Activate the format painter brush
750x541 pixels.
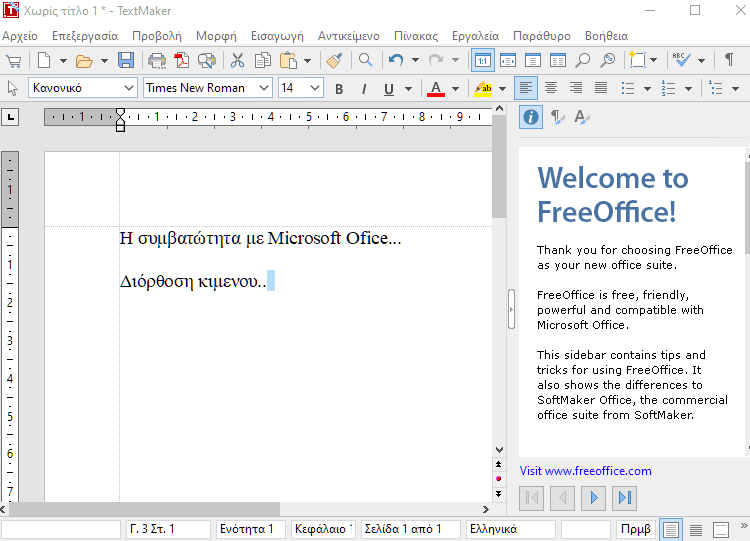pyautogui.click(x=334, y=61)
